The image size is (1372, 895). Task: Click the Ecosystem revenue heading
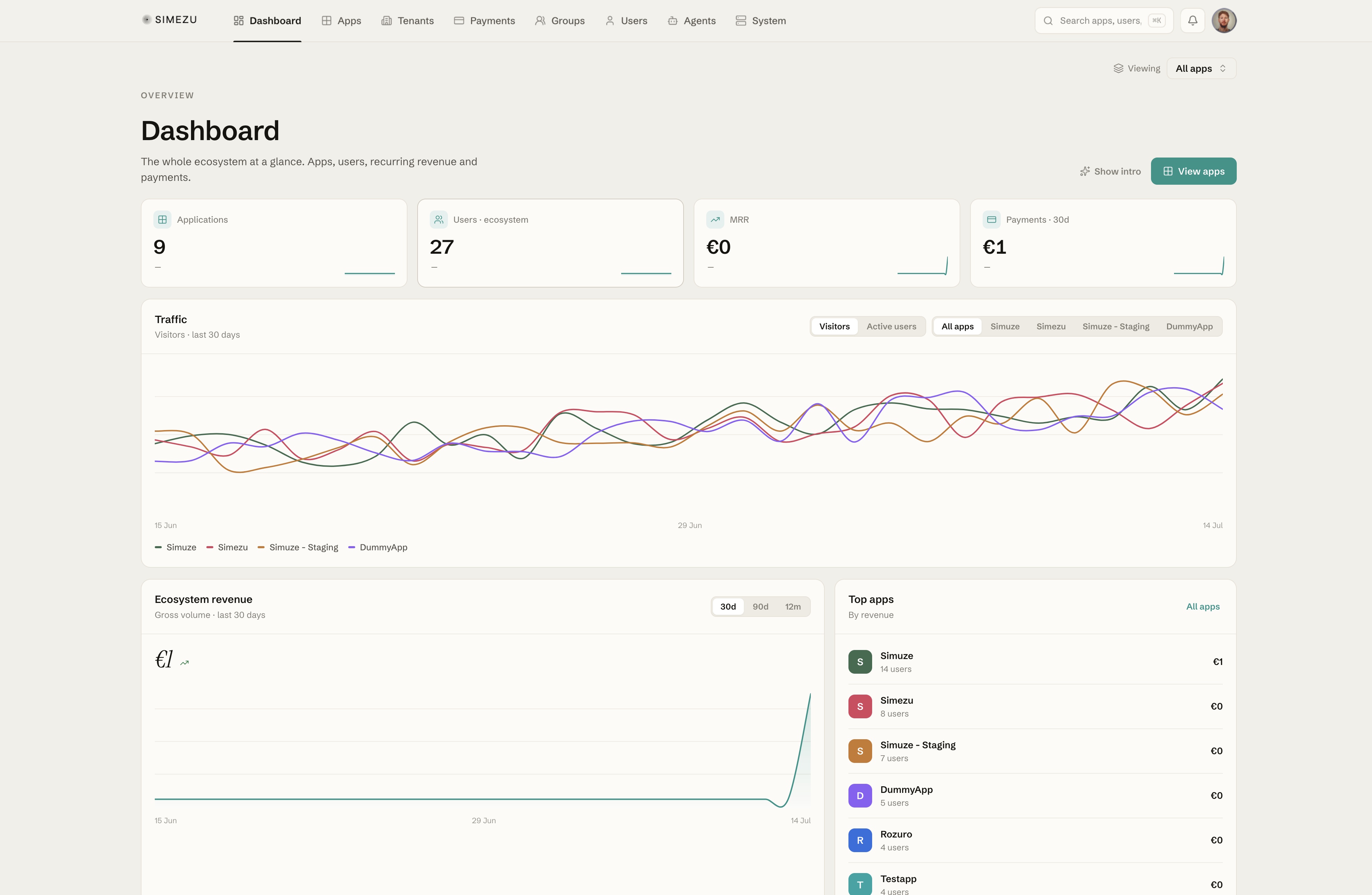coord(204,599)
